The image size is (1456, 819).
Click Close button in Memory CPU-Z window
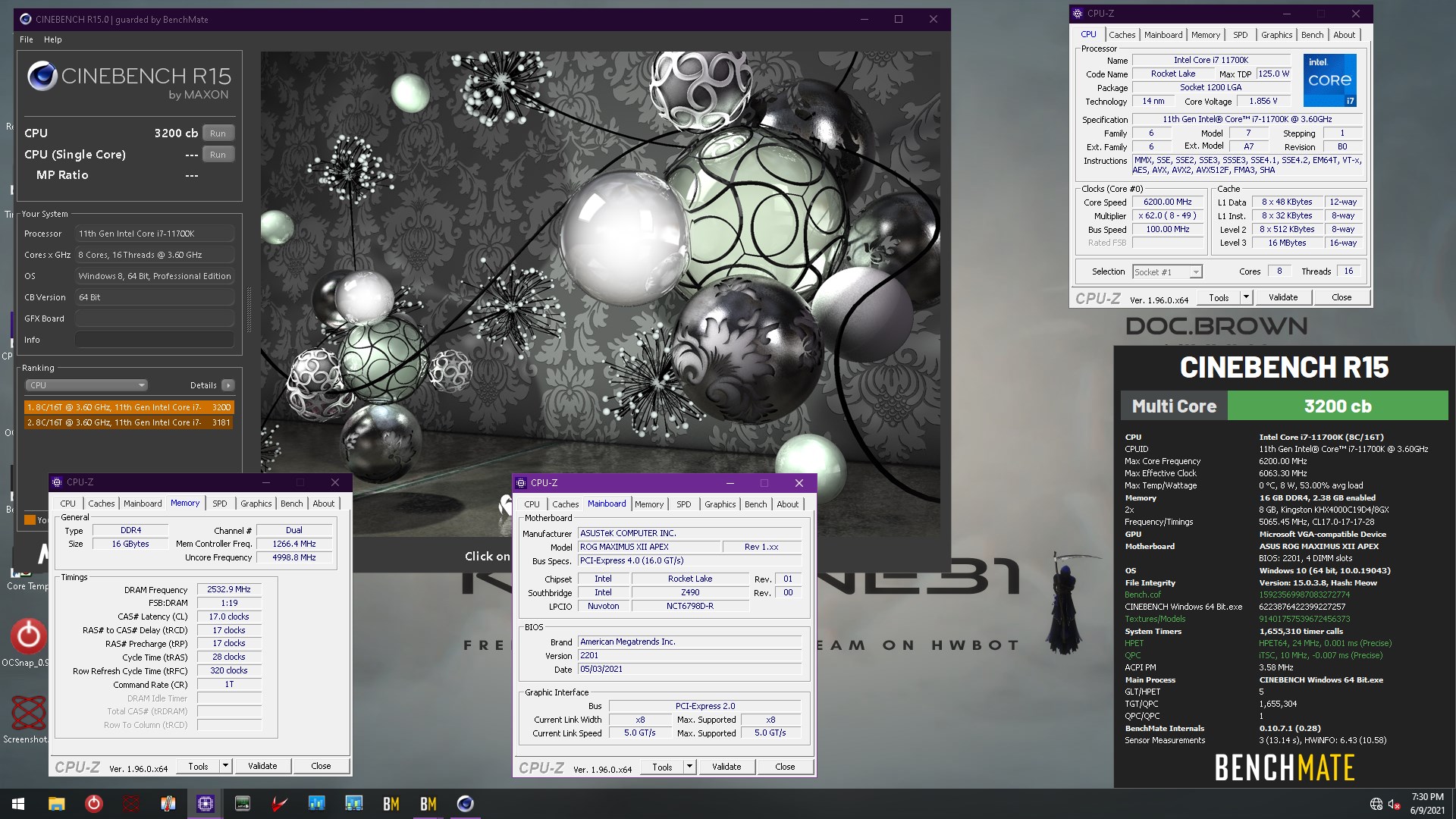pyautogui.click(x=321, y=766)
